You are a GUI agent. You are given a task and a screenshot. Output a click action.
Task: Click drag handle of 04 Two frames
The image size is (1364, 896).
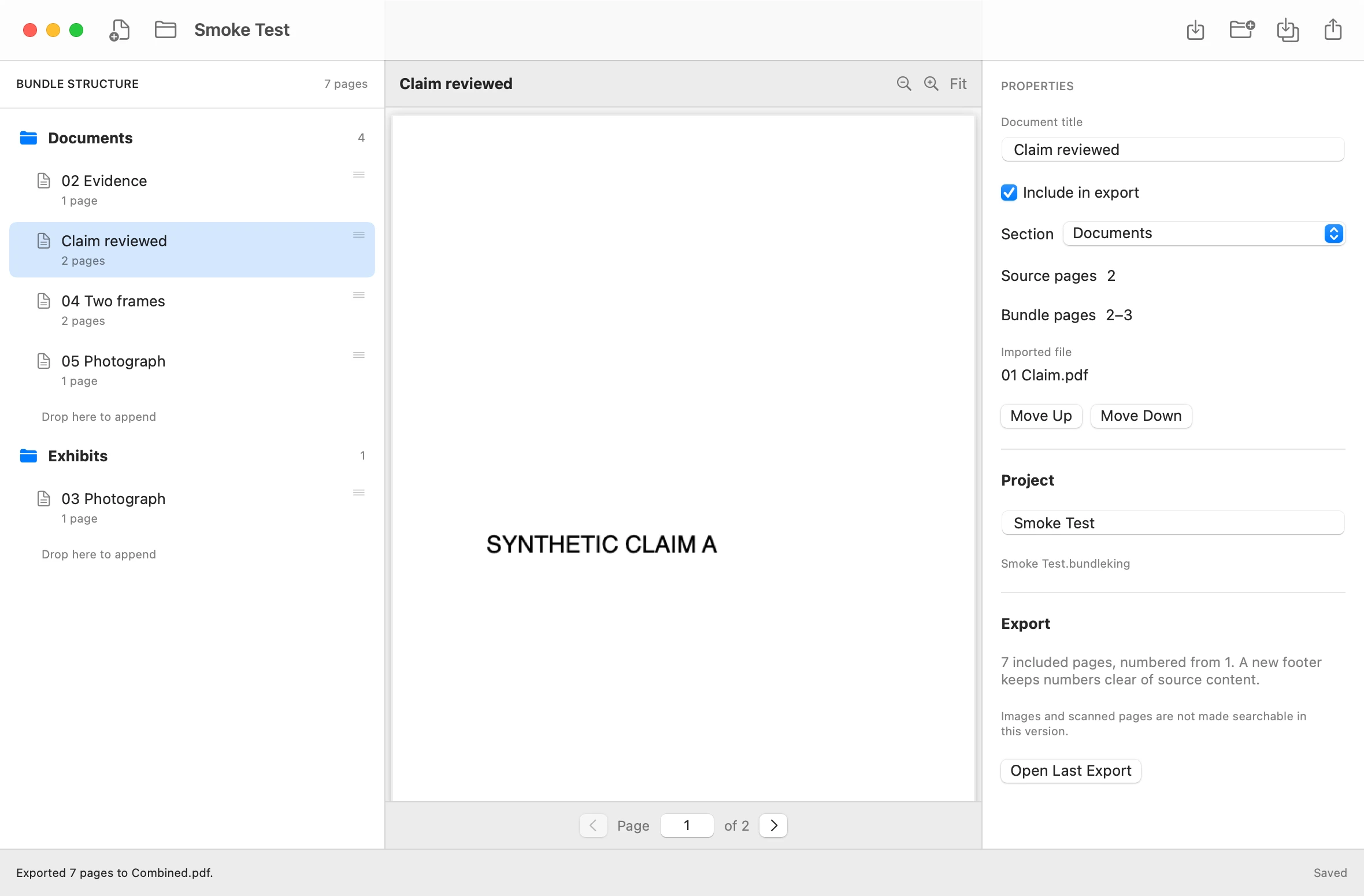pyautogui.click(x=359, y=295)
